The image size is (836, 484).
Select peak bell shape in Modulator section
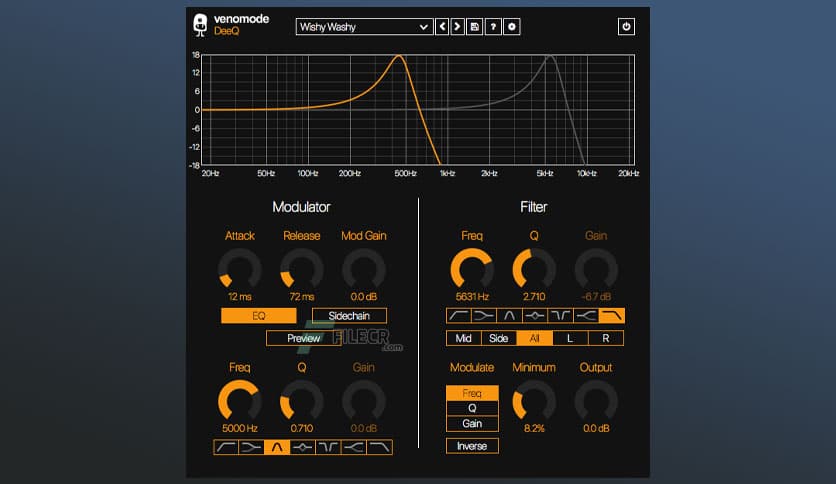coord(303,447)
